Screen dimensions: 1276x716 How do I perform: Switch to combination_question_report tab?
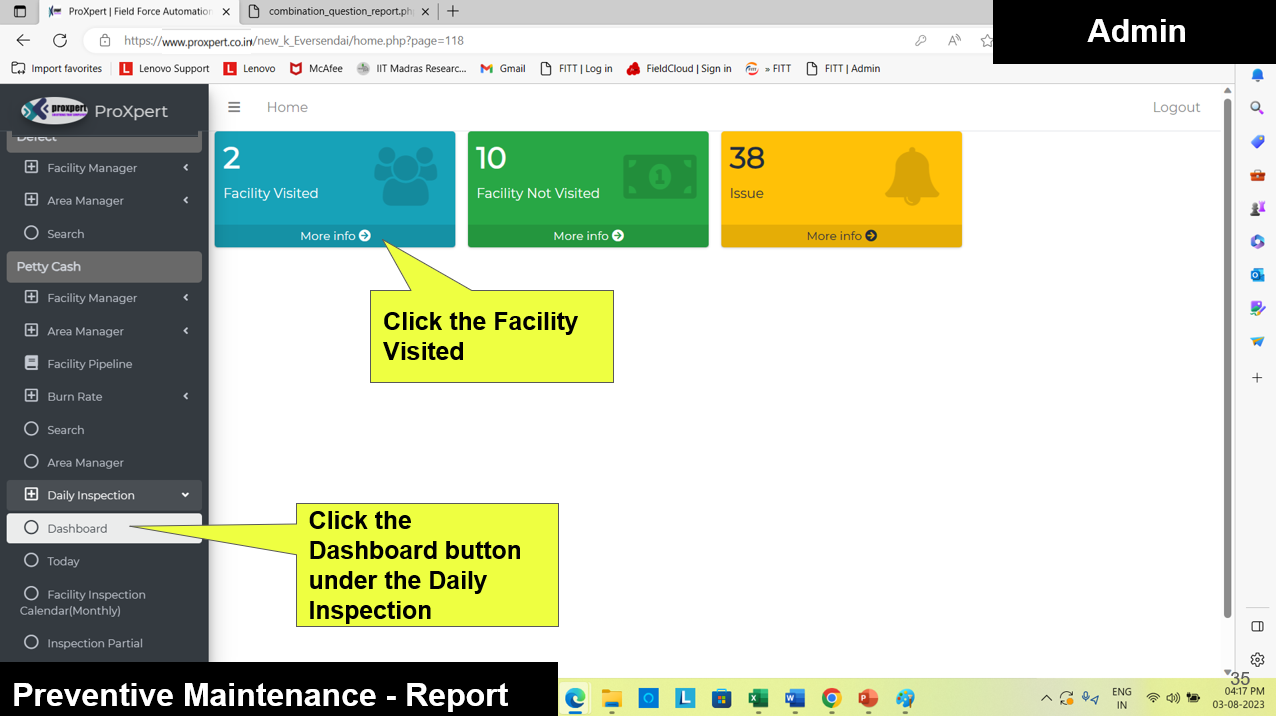pyautogui.click(x=335, y=11)
